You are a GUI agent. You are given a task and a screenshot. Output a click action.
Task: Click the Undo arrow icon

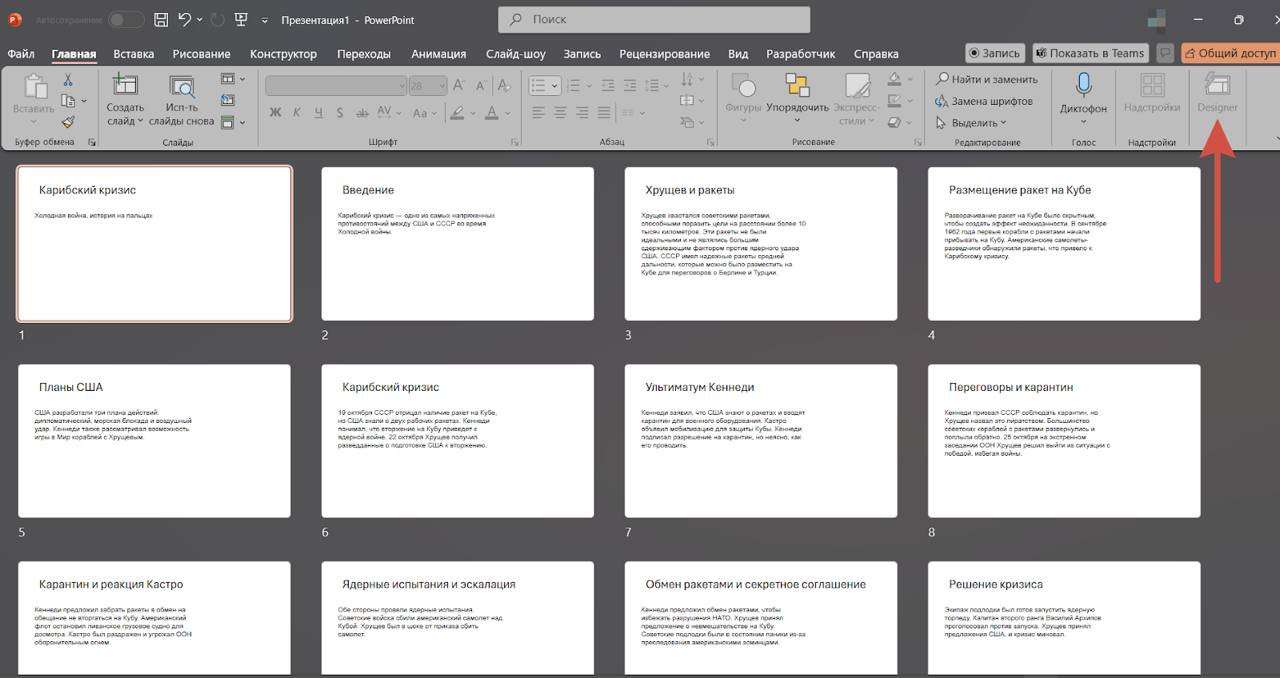point(185,20)
